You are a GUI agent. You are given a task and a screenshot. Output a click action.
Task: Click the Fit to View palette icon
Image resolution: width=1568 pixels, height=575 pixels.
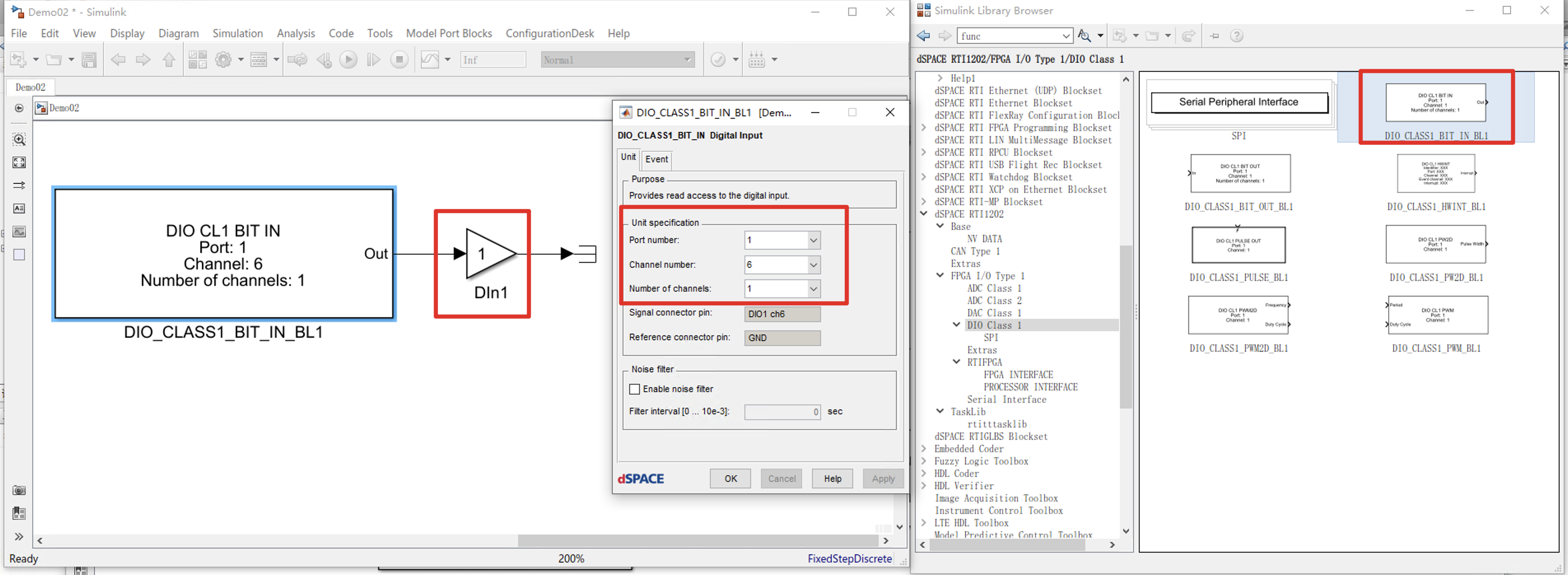point(19,163)
